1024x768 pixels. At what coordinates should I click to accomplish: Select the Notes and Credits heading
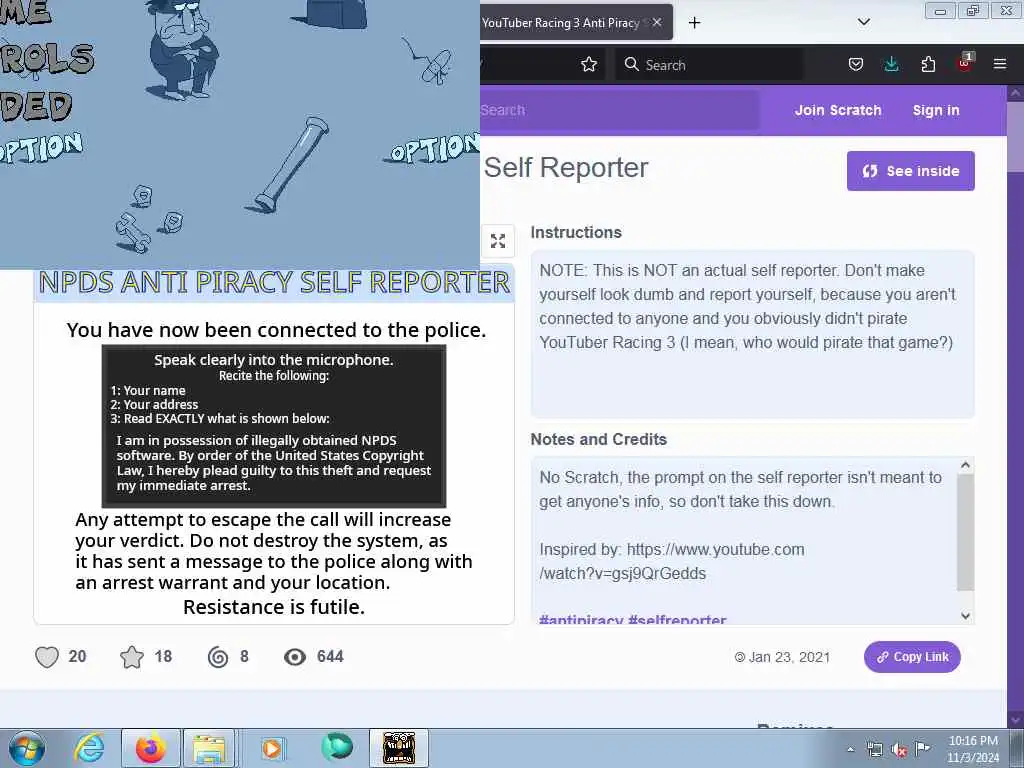coord(598,440)
